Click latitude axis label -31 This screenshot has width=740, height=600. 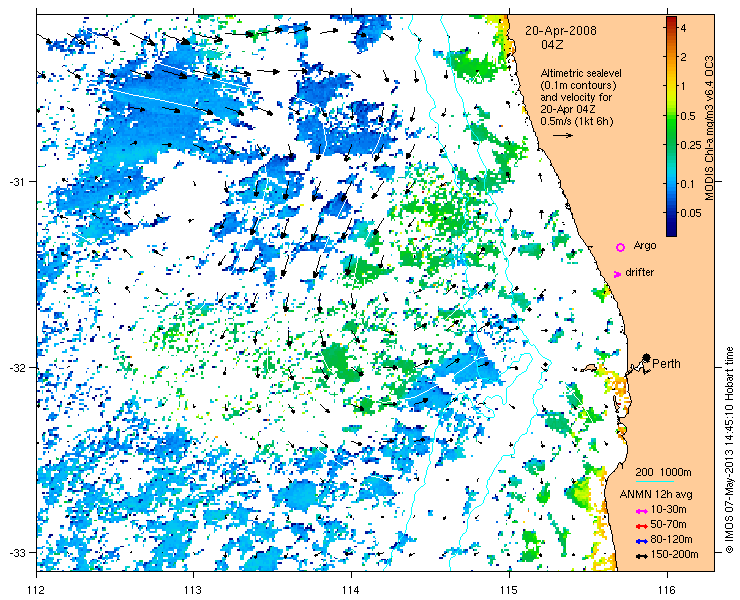point(16,182)
